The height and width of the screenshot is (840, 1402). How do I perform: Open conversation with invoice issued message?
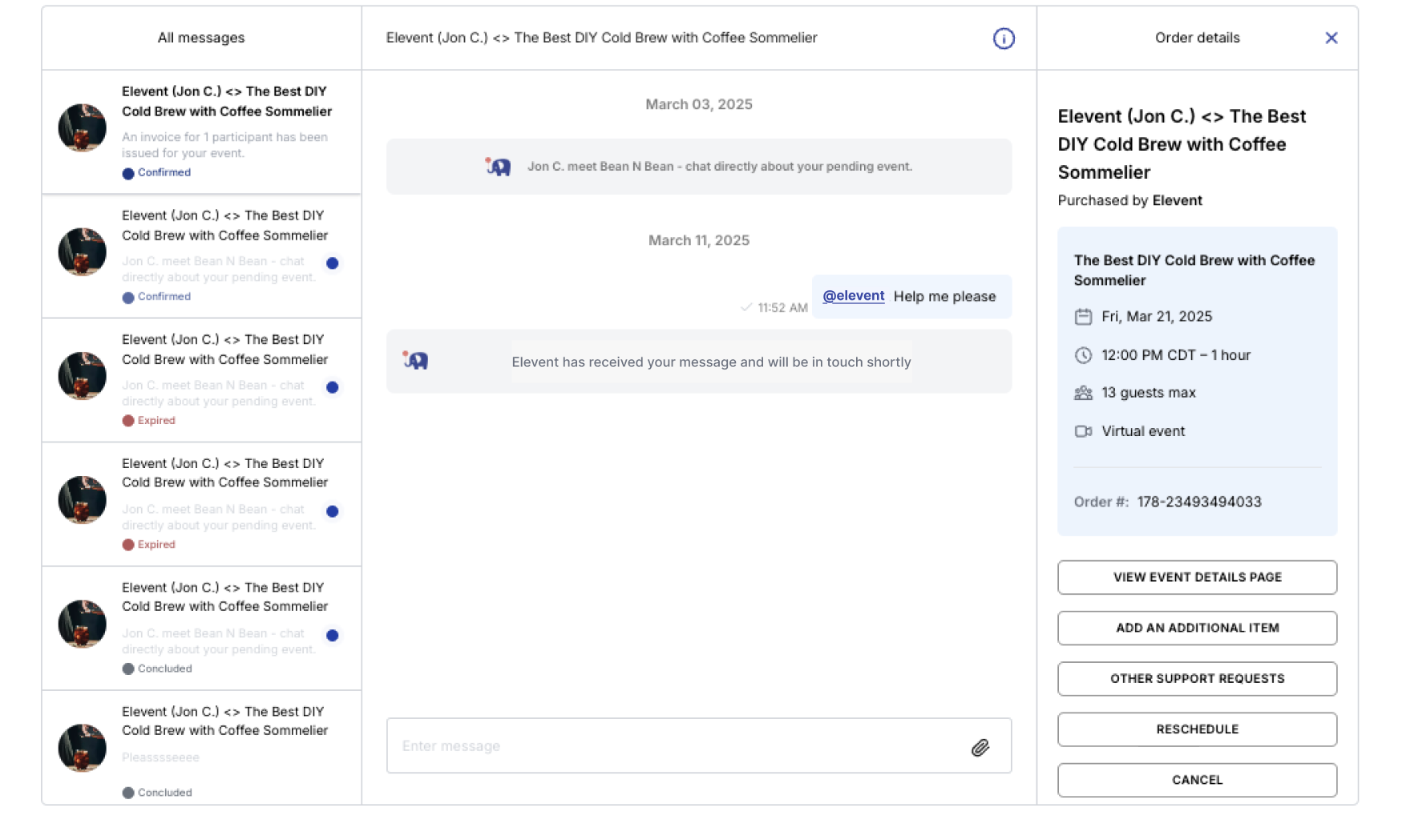[201, 132]
